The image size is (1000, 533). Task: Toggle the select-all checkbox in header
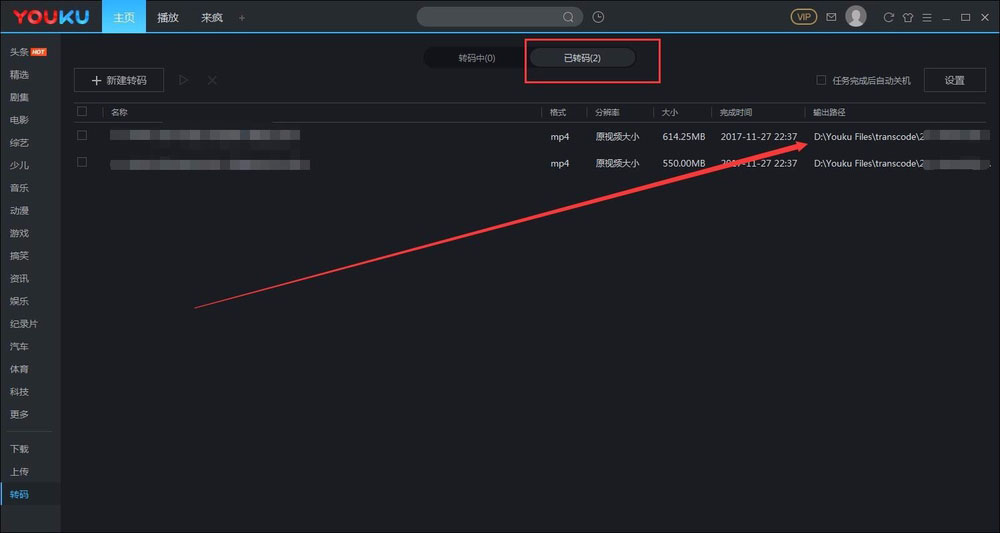coord(82,112)
